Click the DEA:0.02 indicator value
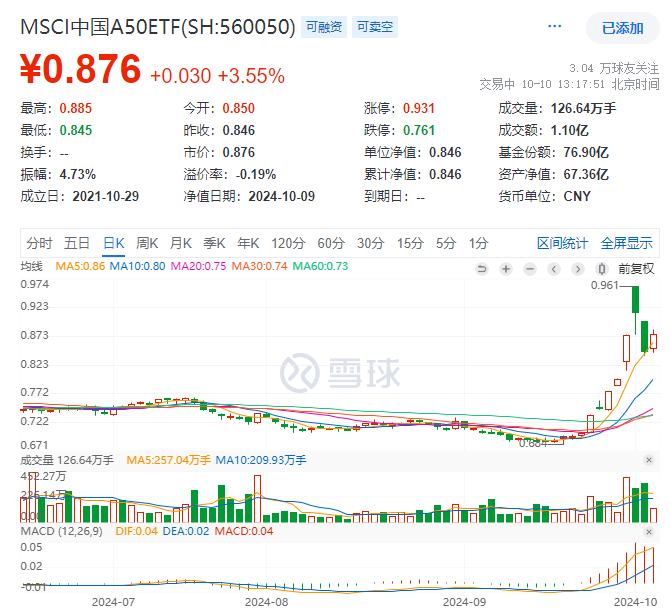The height and width of the screenshot is (615, 671). pos(186,532)
